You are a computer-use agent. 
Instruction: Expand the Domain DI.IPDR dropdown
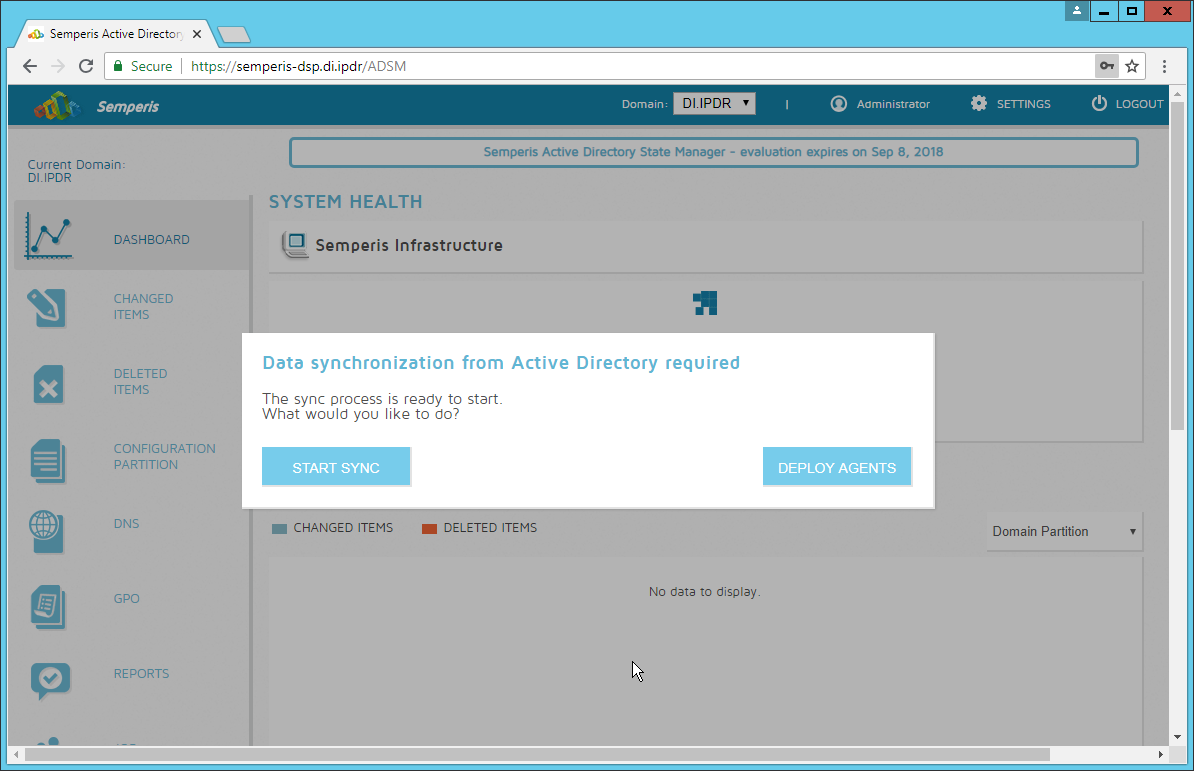(714, 103)
